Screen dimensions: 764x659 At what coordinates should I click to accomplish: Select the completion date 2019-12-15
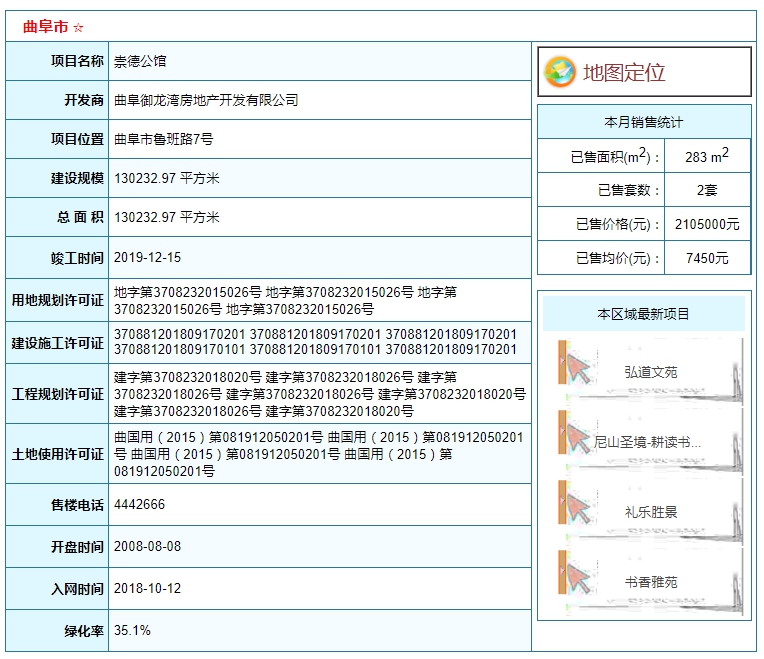tap(147, 257)
